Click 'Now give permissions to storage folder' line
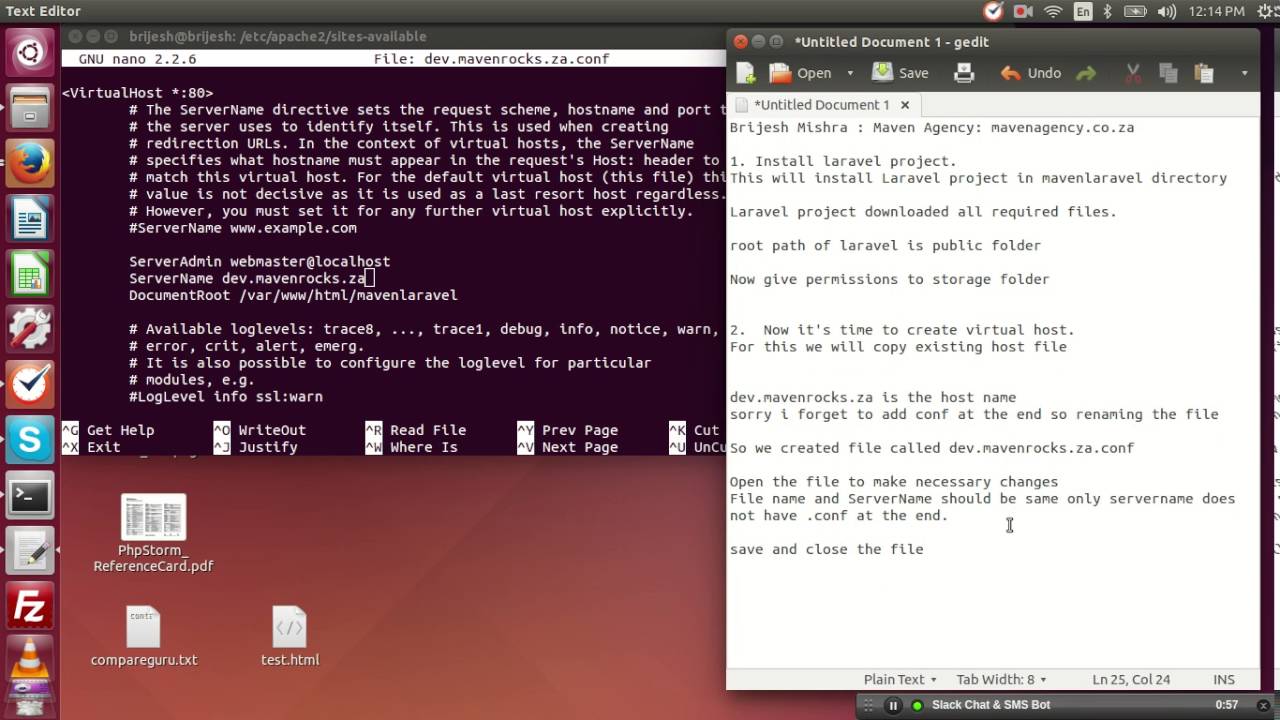This screenshot has height=720, width=1280. [x=889, y=279]
